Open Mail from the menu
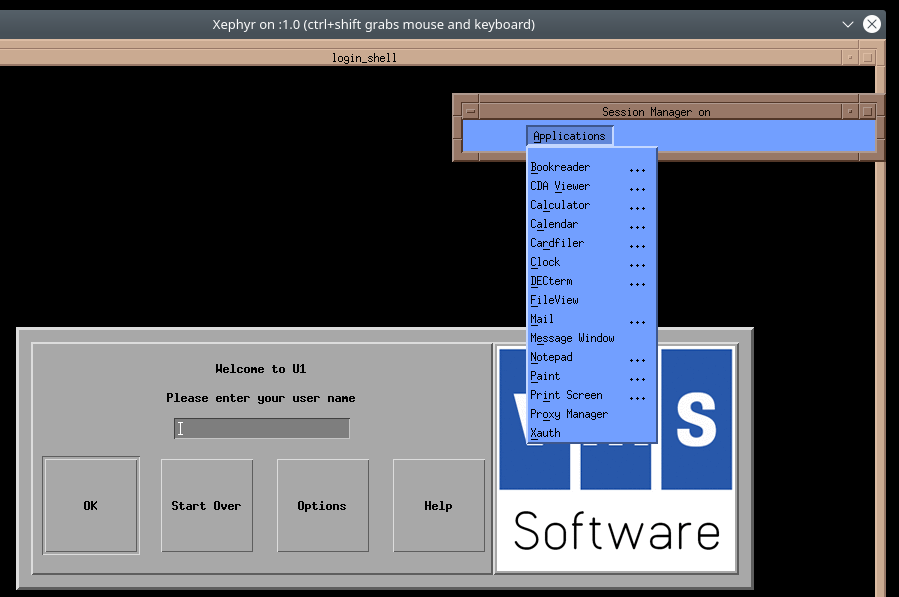 (542, 319)
